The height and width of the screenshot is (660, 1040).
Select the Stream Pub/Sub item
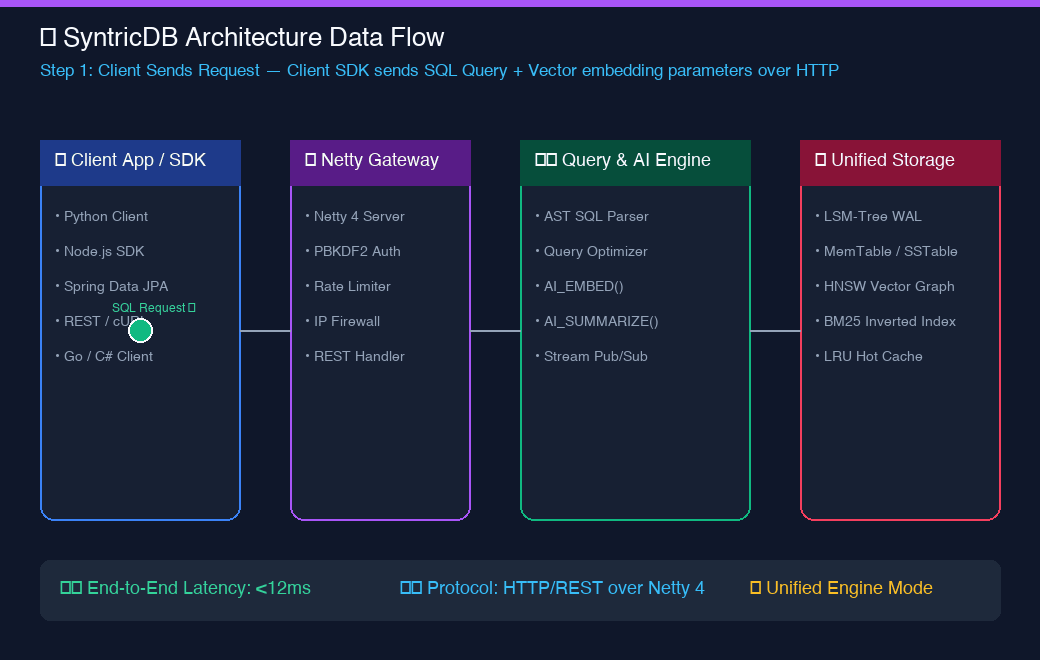click(592, 356)
